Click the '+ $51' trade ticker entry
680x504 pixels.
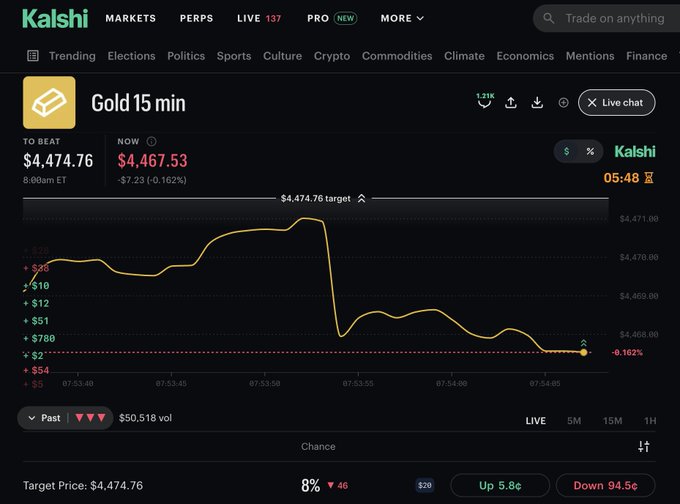pos(36,321)
